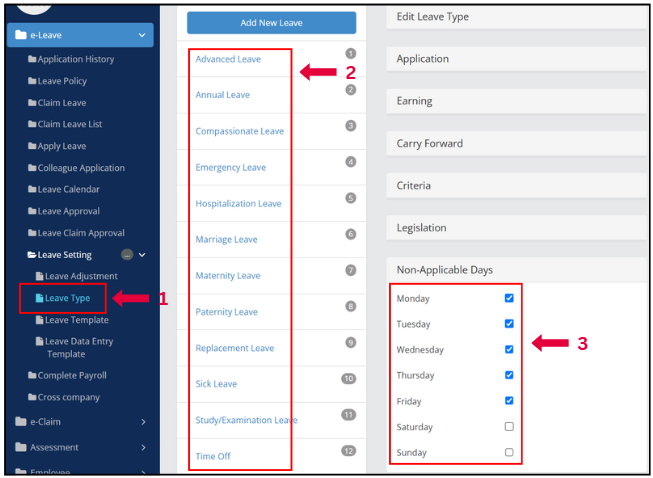Click the folder icon next to Leave Policy
This screenshot has width=653, height=478.
click(x=32, y=81)
